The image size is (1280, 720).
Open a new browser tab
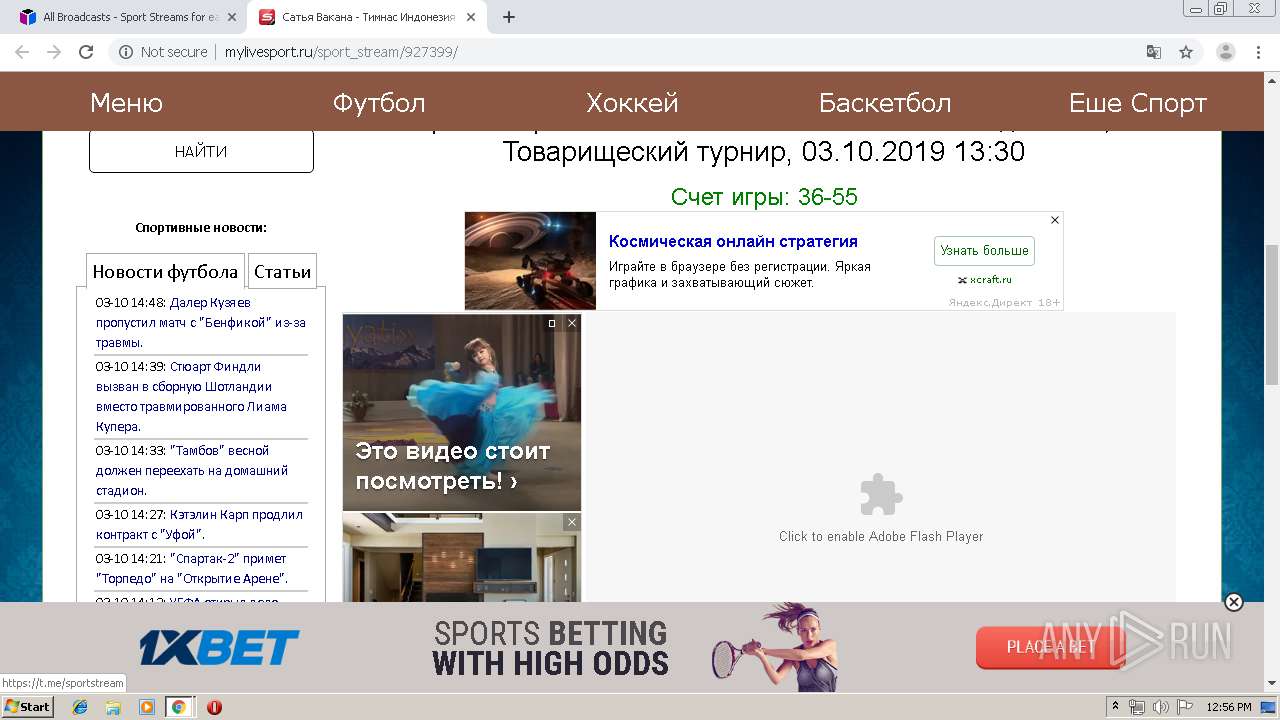[x=508, y=17]
